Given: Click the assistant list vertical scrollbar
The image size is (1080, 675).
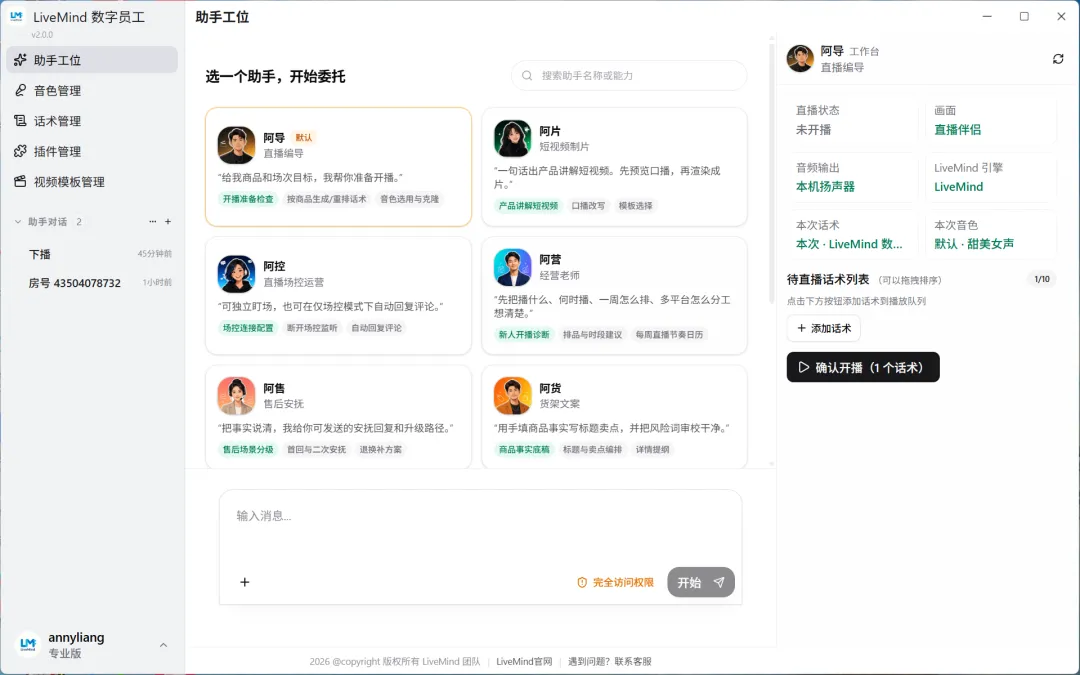Looking at the screenshot, I should tap(771, 172).
